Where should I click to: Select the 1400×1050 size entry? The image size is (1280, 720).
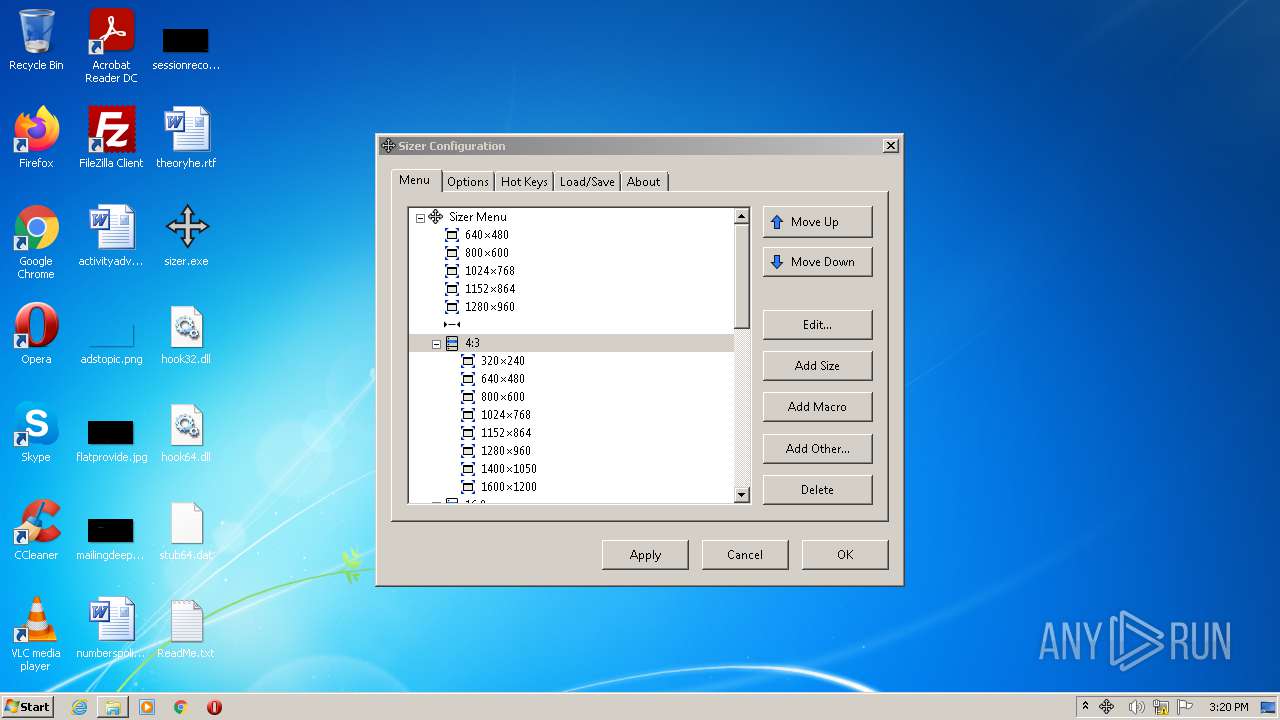[x=509, y=469]
